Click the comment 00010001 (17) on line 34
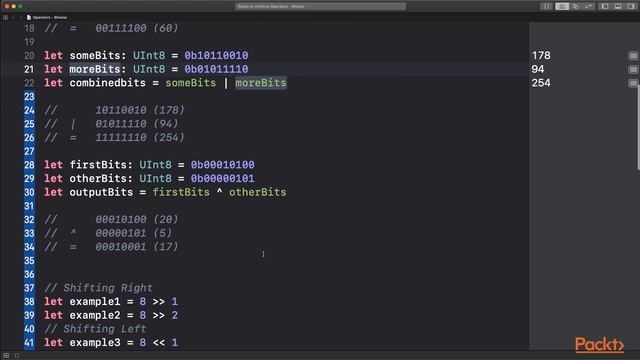640x360 pixels. coord(137,247)
